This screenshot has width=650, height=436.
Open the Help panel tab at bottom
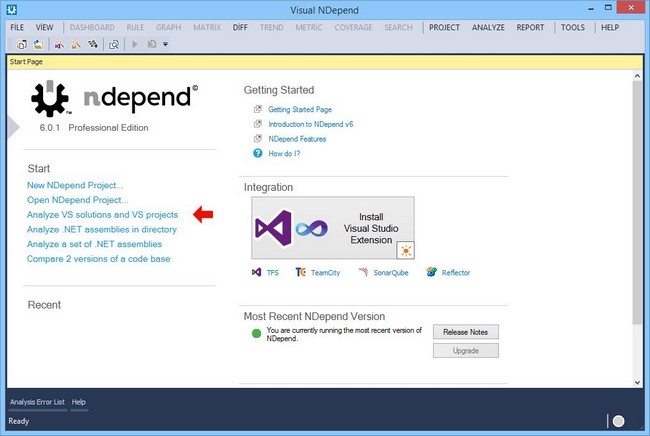click(x=79, y=402)
